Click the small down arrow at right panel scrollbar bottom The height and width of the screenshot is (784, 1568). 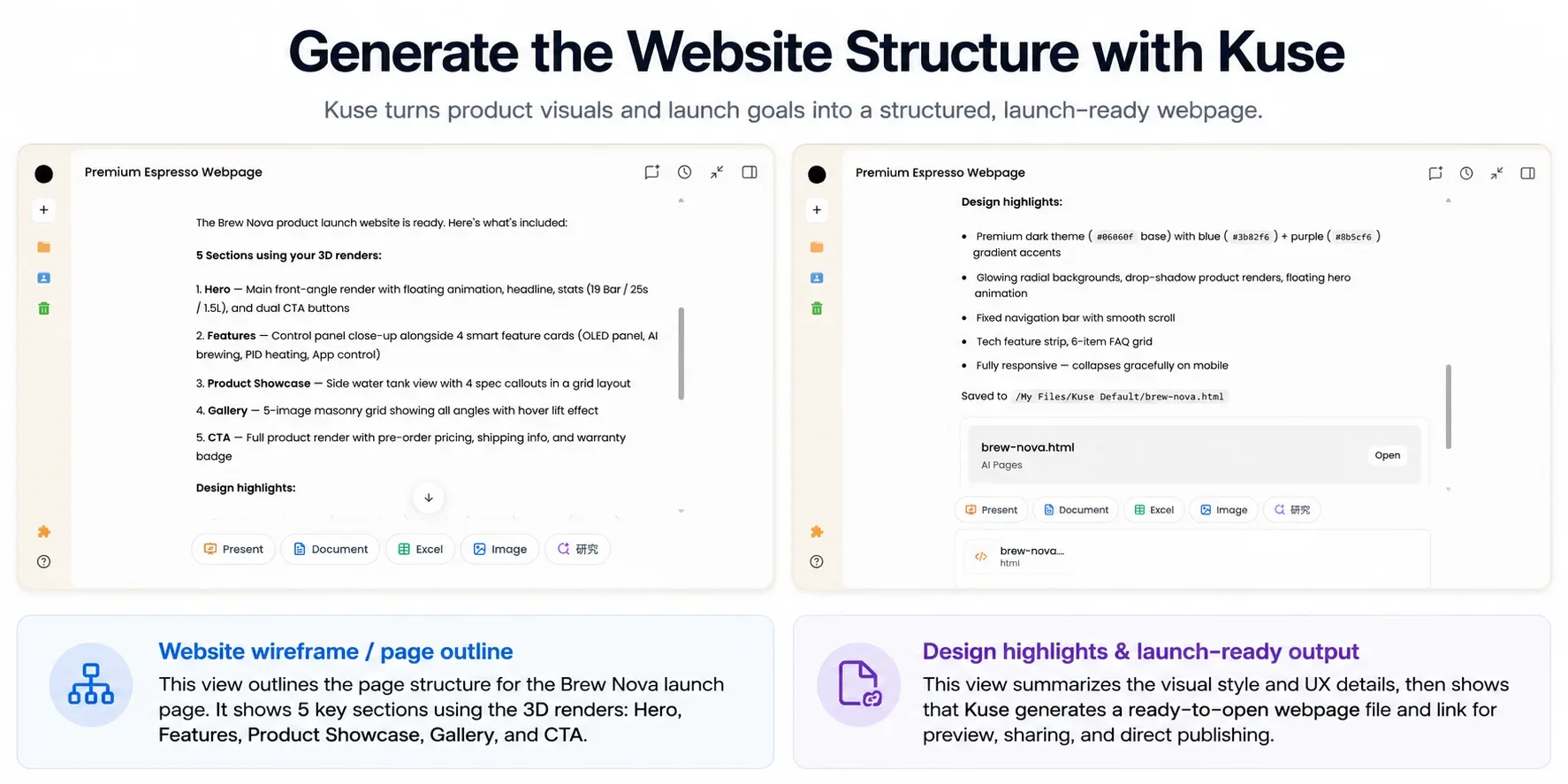point(1448,489)
